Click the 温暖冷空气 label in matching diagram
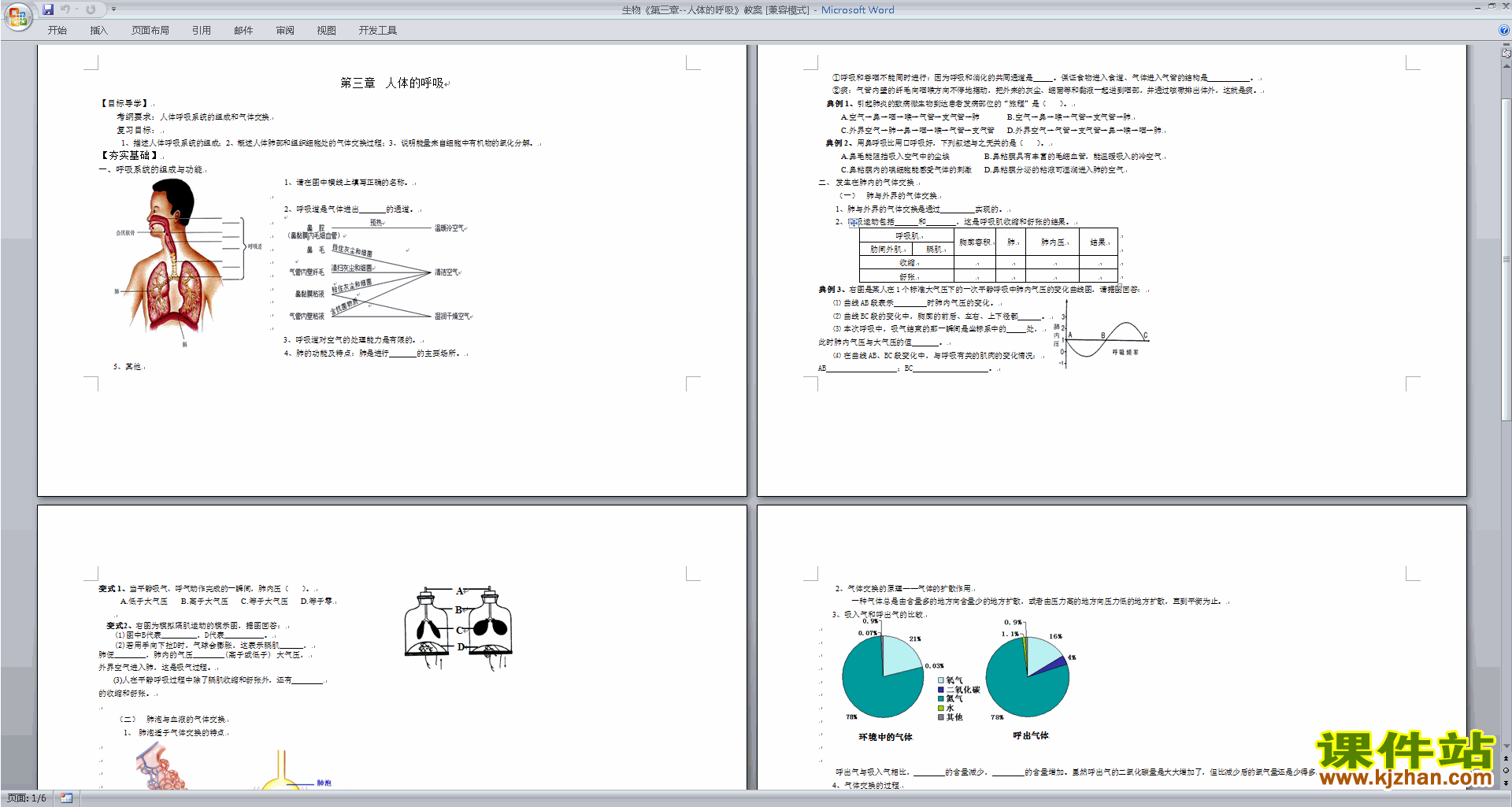 450,228
